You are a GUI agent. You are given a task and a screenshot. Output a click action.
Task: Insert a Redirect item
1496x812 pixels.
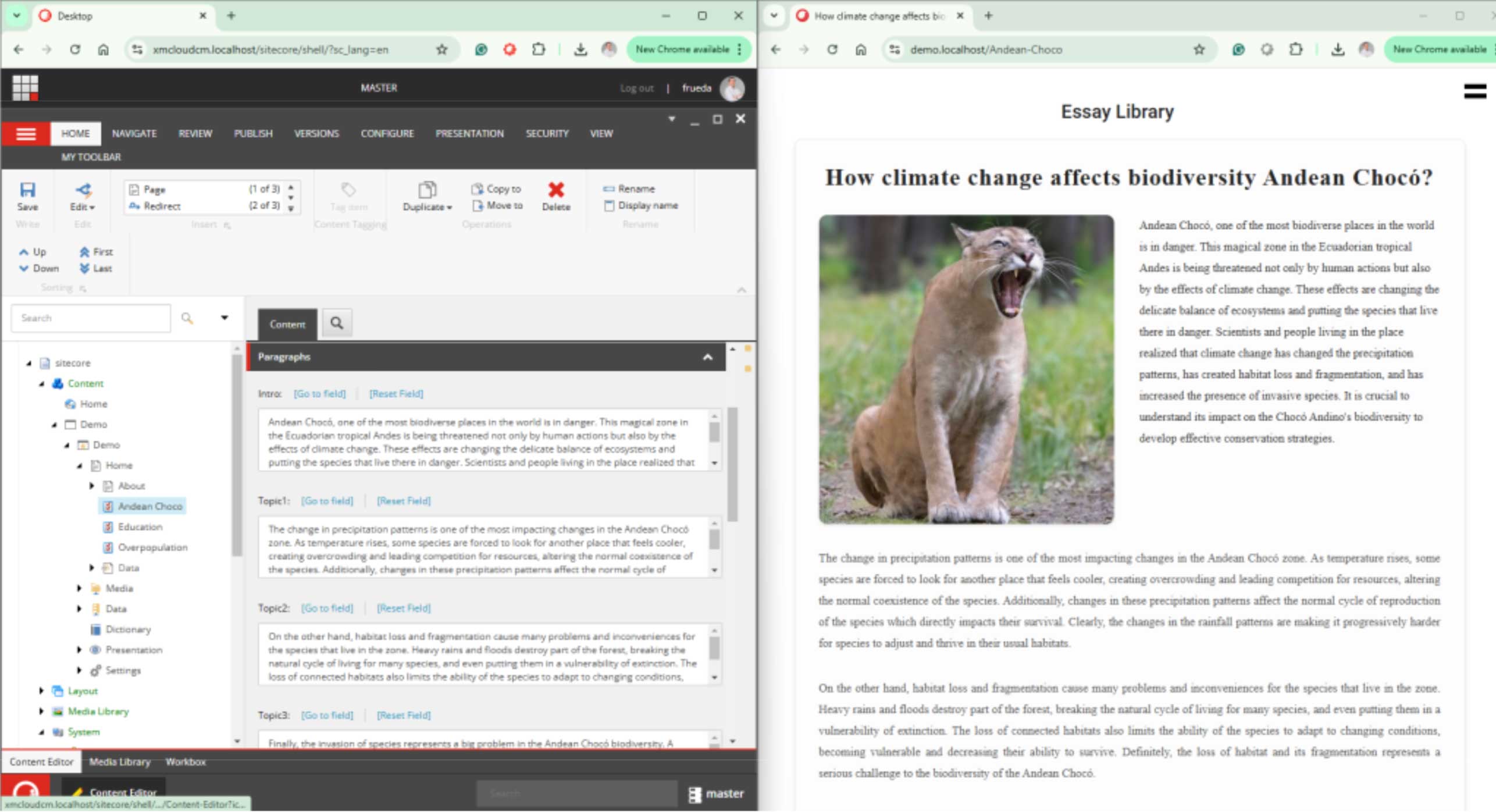coord(205,206)
